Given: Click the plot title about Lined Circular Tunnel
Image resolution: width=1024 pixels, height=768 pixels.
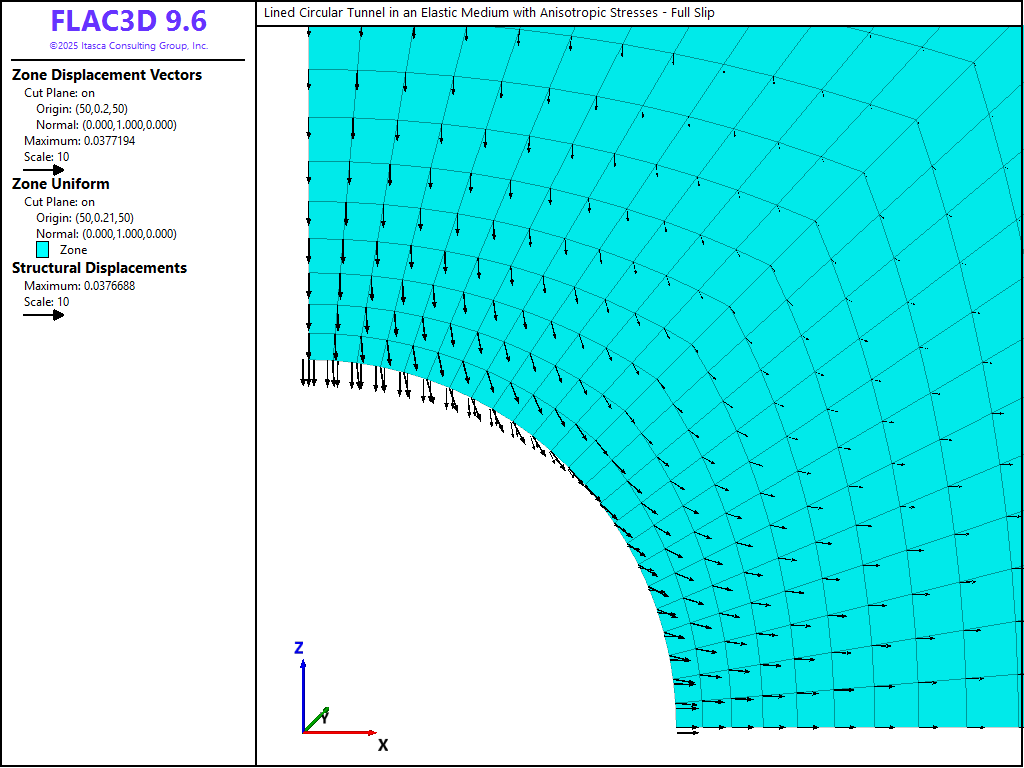Looking at the screenshot, I should (489, 13).
